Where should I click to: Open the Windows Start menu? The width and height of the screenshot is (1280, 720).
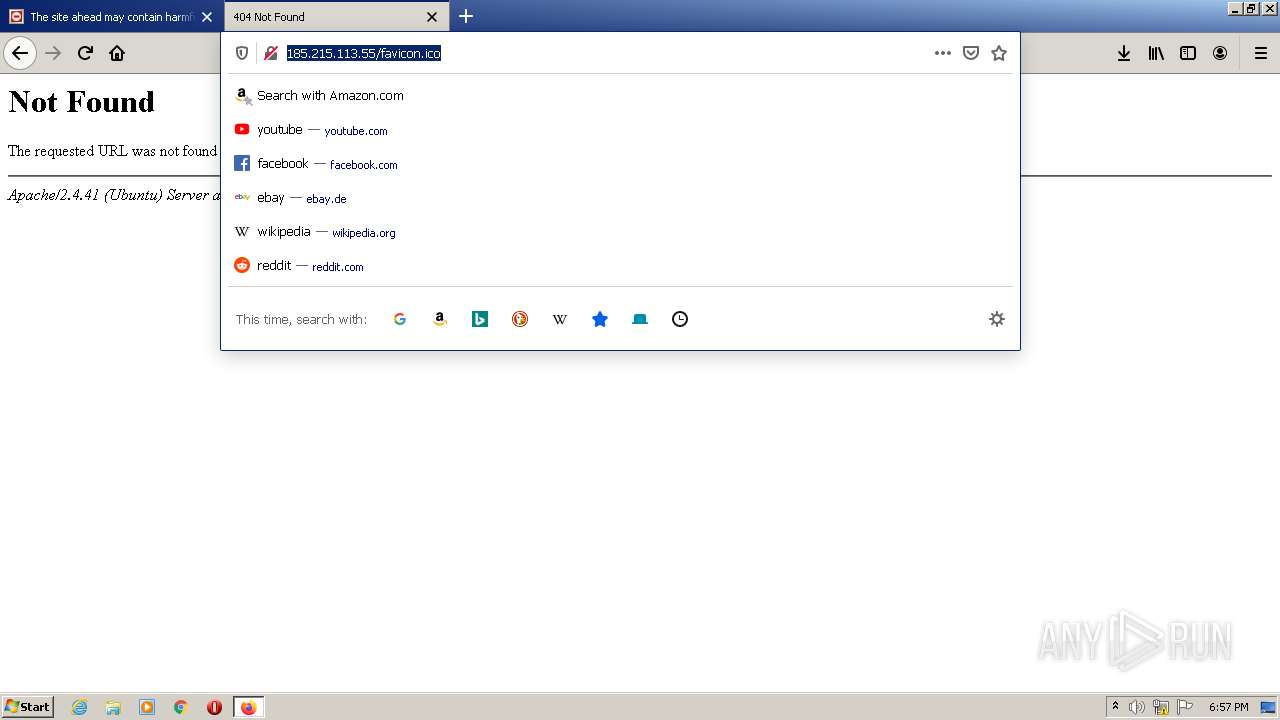pos(28,707)
